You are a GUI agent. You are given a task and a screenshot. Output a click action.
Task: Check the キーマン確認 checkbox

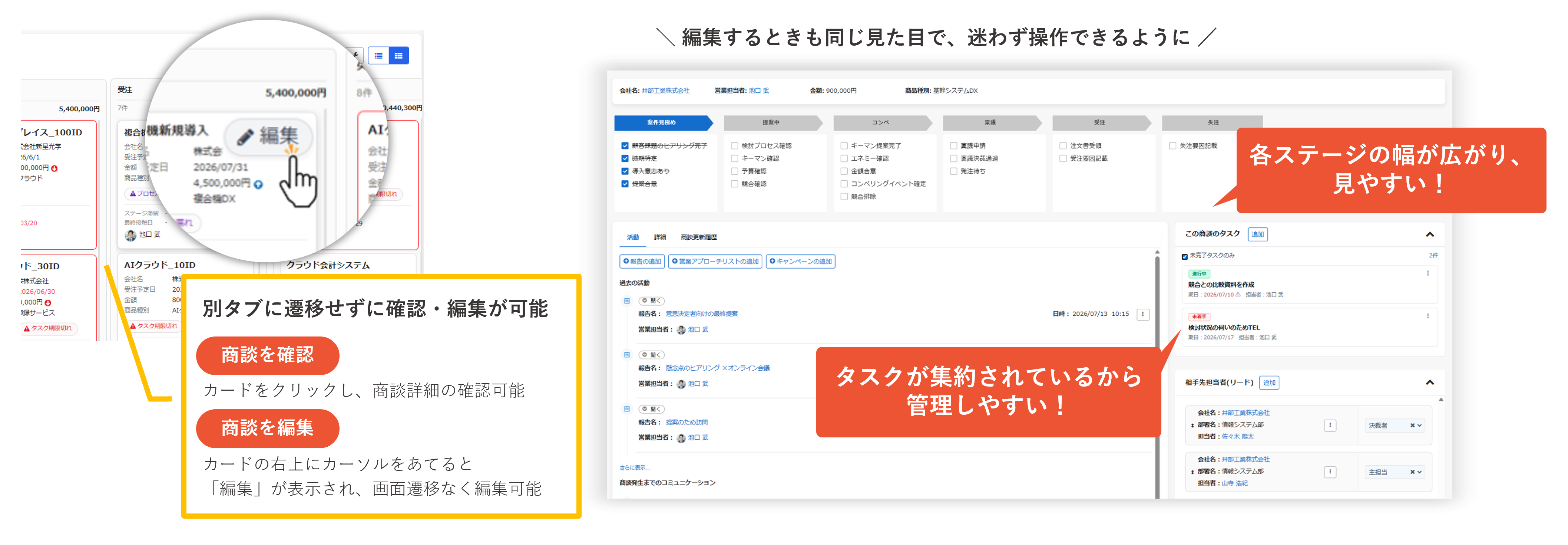point(735,158)
